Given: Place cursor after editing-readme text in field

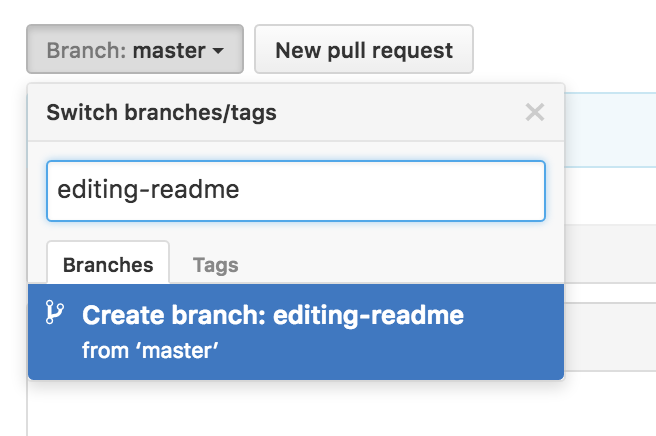Looking at the screenshot, I should coord(241,190).
